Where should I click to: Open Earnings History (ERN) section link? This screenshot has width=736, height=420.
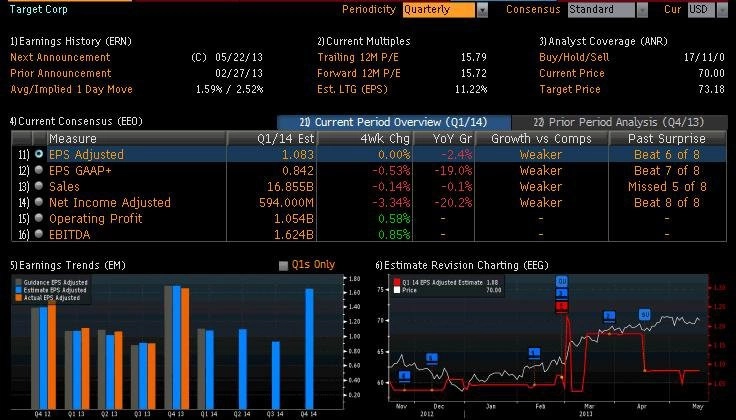point(70,41)
